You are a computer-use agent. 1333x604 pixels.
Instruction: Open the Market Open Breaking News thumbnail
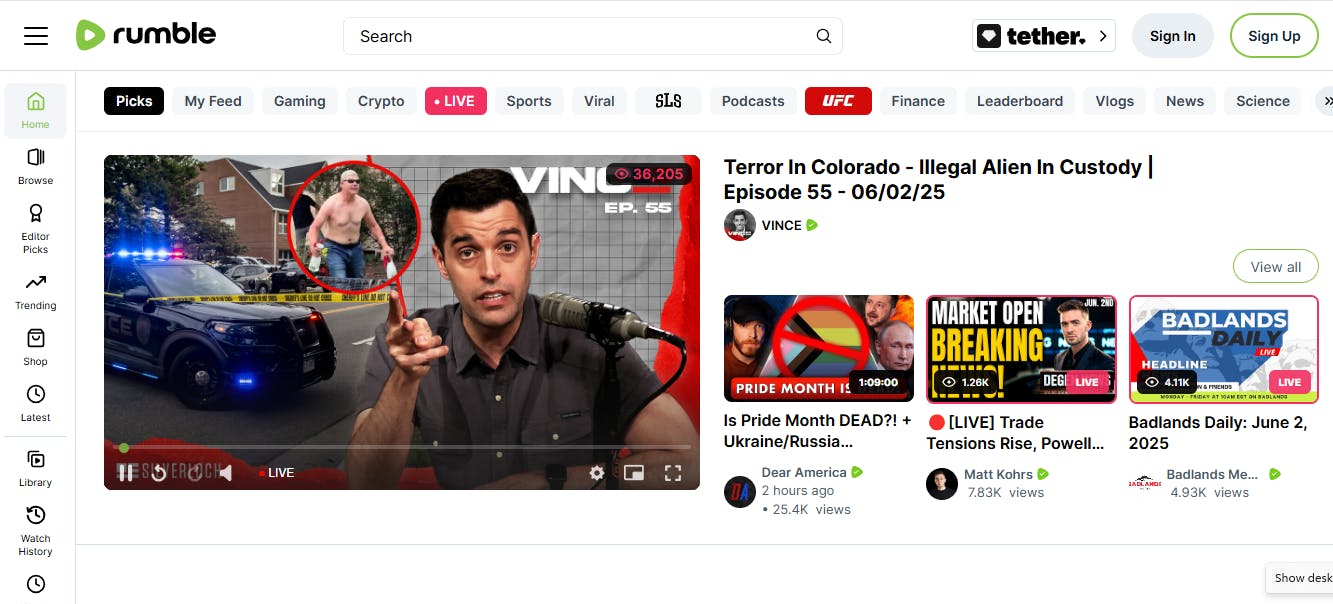pyautogui.click(x=1021, y=349)
